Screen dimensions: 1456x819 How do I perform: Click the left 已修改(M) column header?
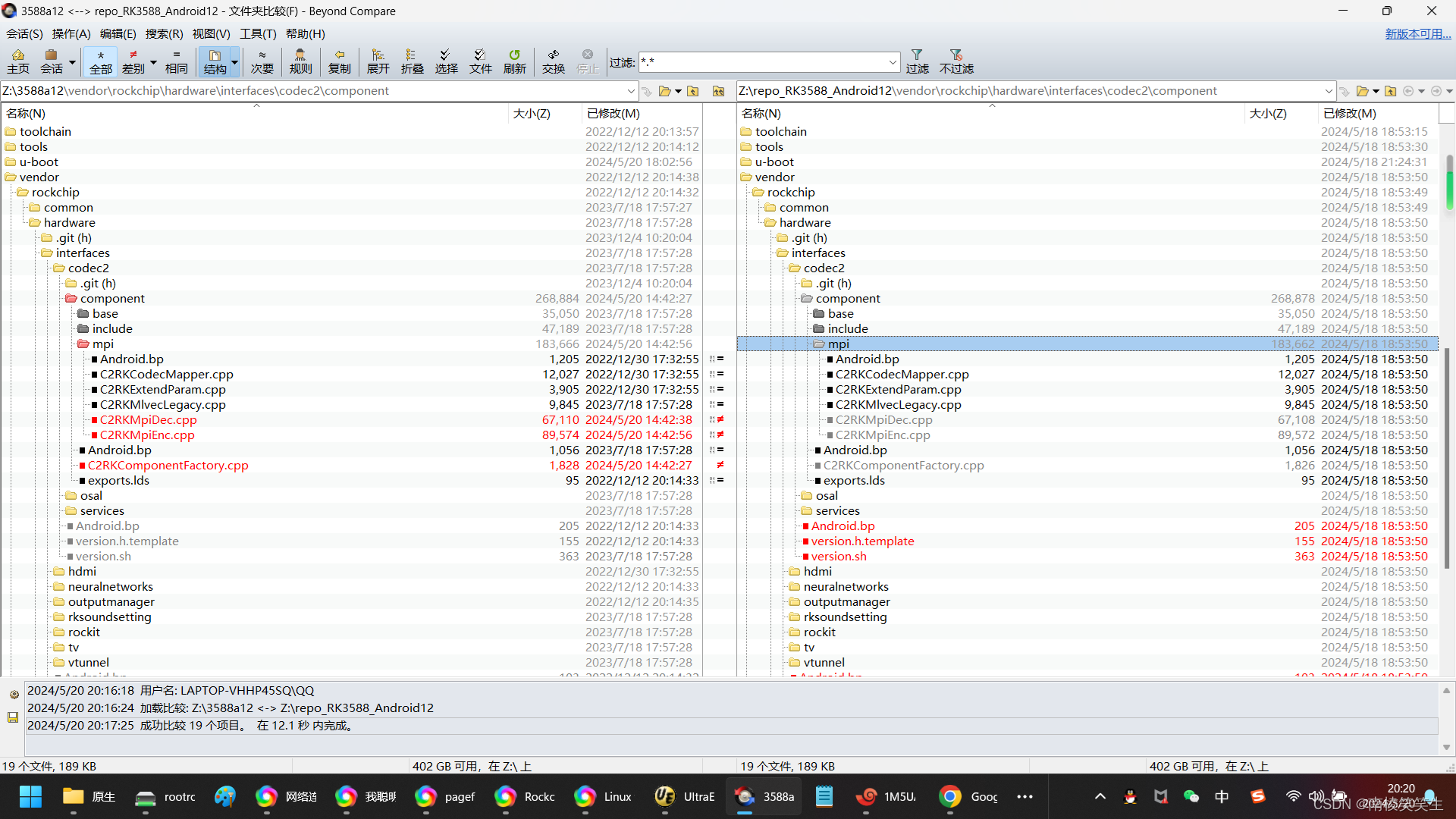point(613,113)
